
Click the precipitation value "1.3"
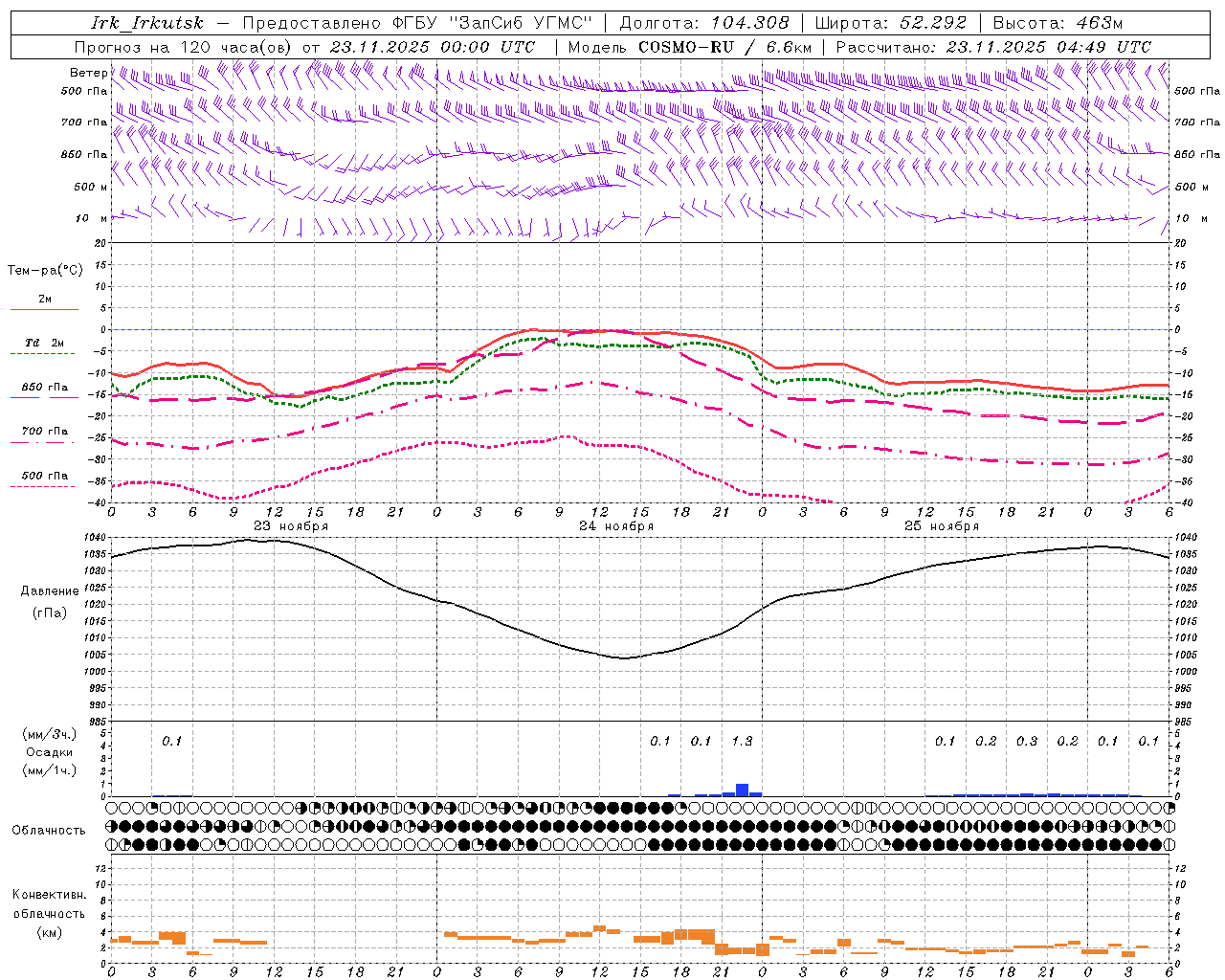[742, 741]
